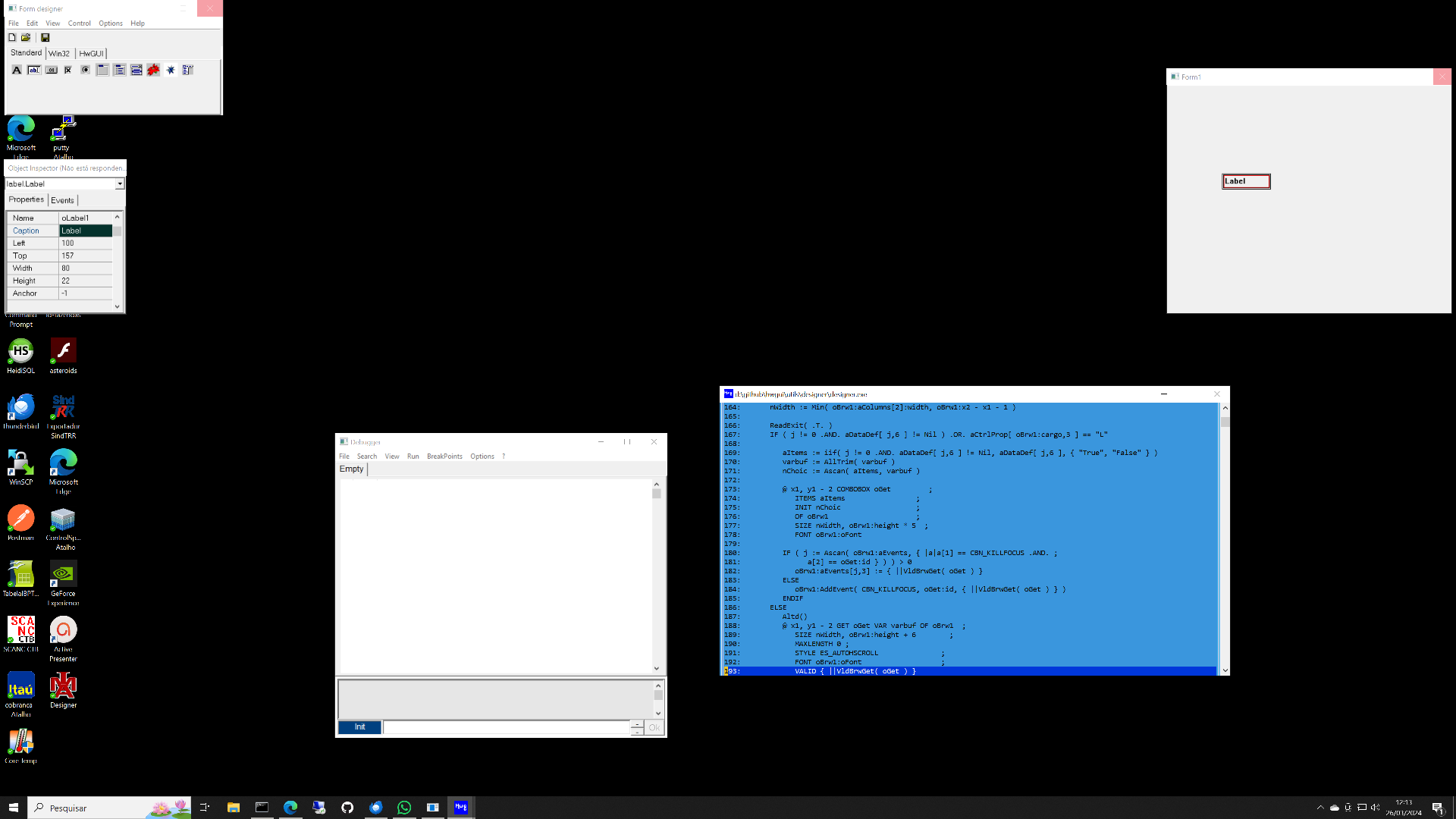The width and height of the screenshot is (1456, 819).
Task: Expand the label.Label object combo box
Action: 119,184
